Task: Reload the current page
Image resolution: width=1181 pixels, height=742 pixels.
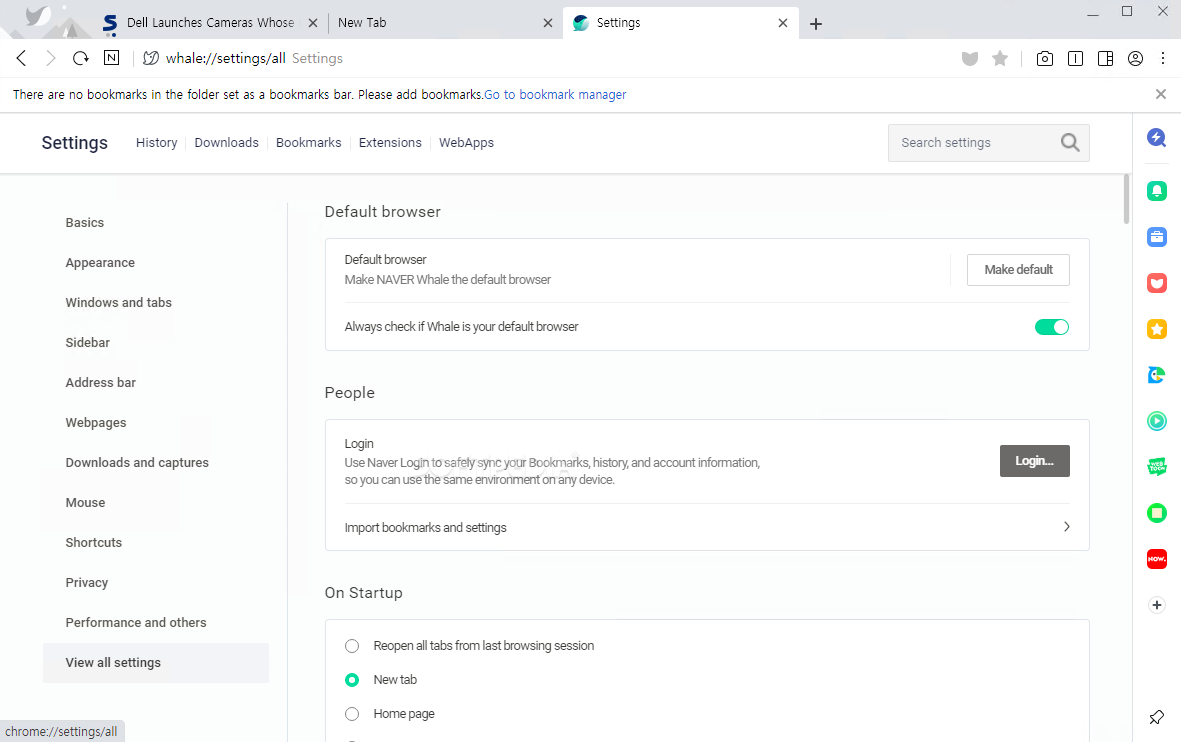Action: tap(81, 58)
